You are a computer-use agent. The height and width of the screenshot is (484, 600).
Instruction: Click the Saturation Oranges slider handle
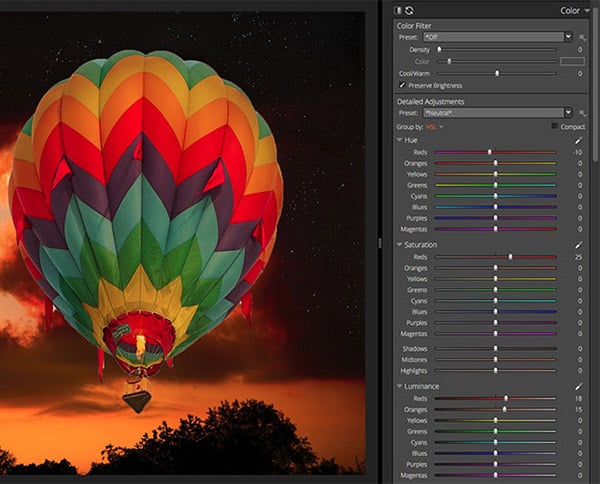(x=496, y=268)
